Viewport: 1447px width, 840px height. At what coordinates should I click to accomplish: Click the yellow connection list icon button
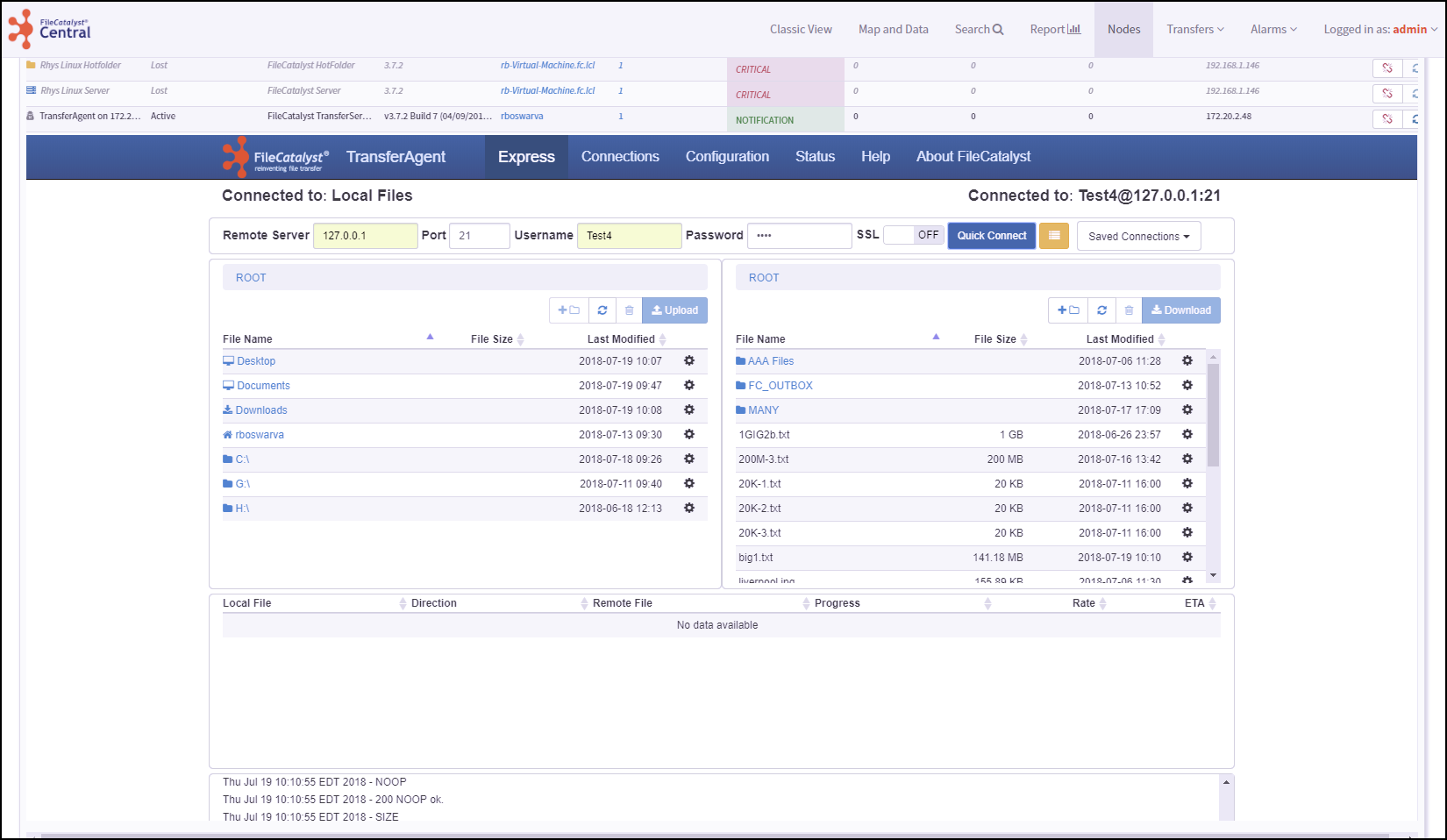tap(1054, 235)
